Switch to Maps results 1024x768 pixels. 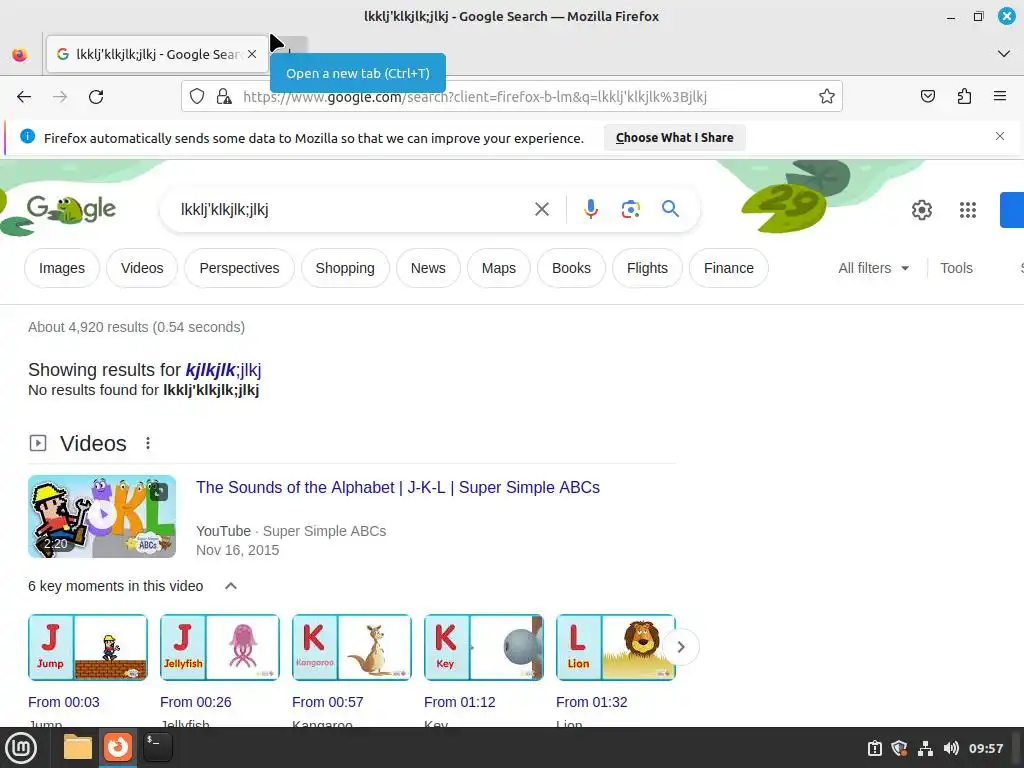click(498, 268)
